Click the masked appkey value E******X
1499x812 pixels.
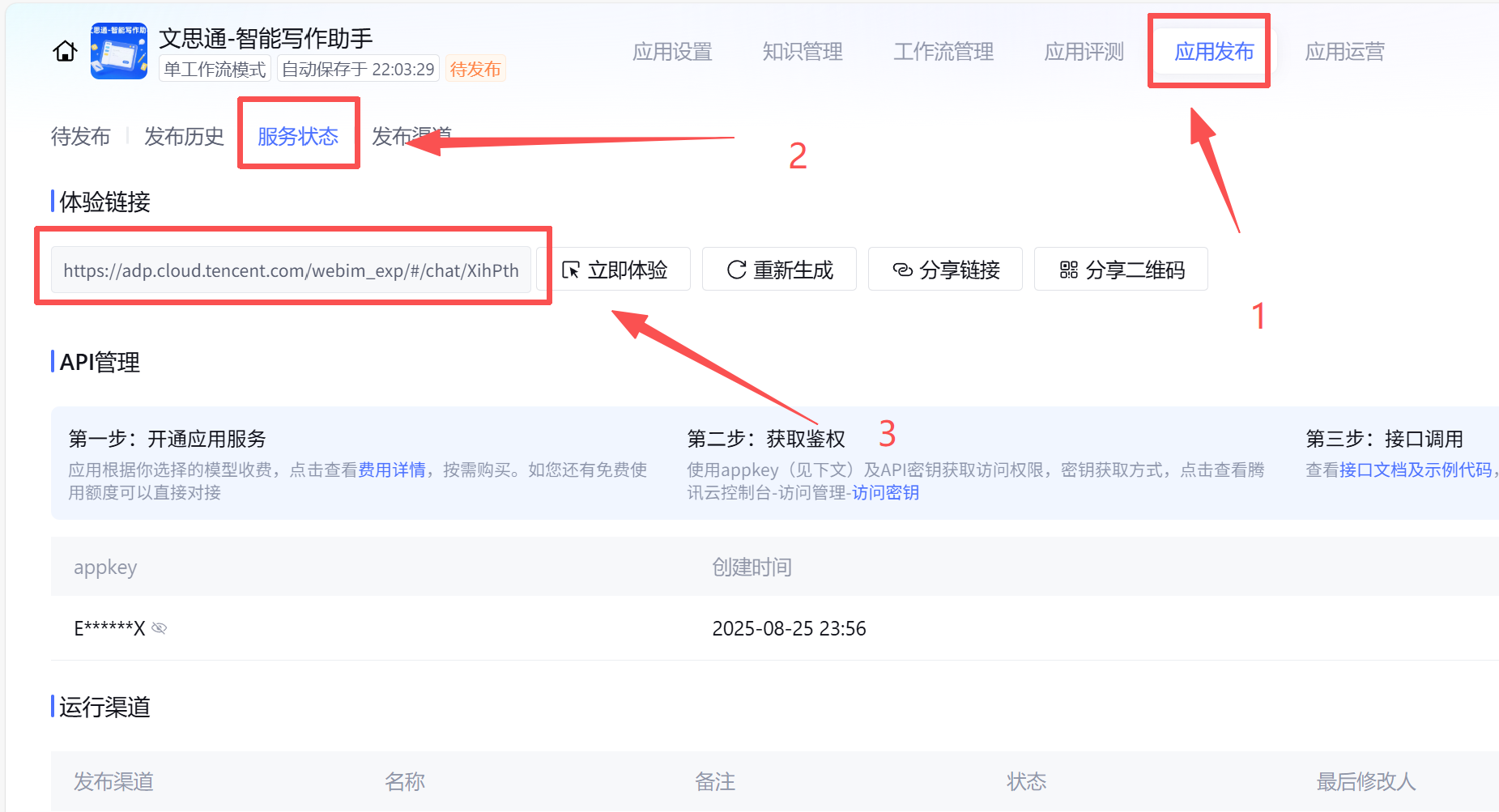[x=109, y=628]
